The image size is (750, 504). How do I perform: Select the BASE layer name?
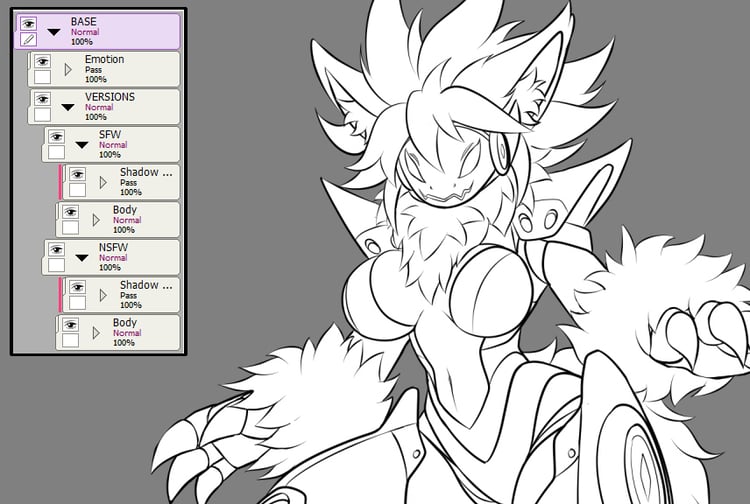click(84, 22)
